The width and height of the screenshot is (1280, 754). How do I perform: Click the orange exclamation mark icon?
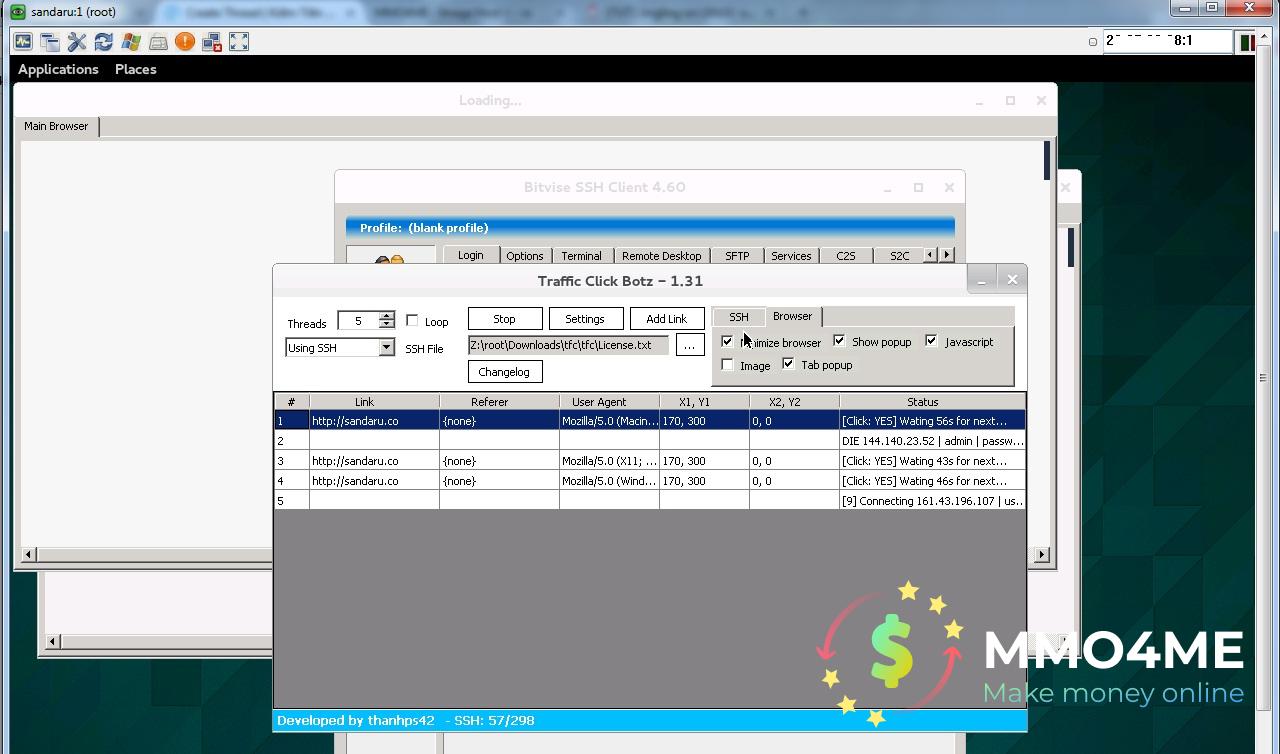click(185, 42)
